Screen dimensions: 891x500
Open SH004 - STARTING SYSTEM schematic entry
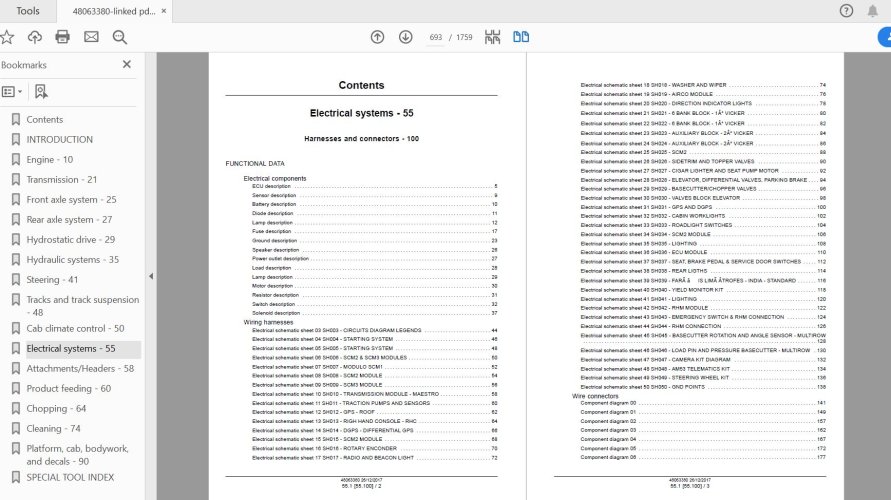click(x=374, y=339)
